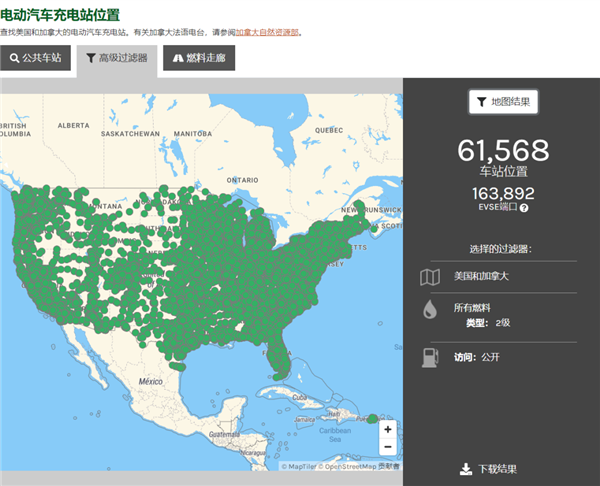Switch to the 高级过滤器 tab
This screenshot has width=600, height=486.
(x=117, y=59)
